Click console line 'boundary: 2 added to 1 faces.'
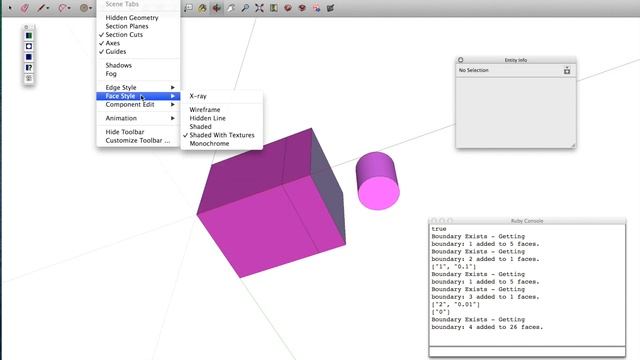This screenshot has height=360, width=640. coord(485,259)
